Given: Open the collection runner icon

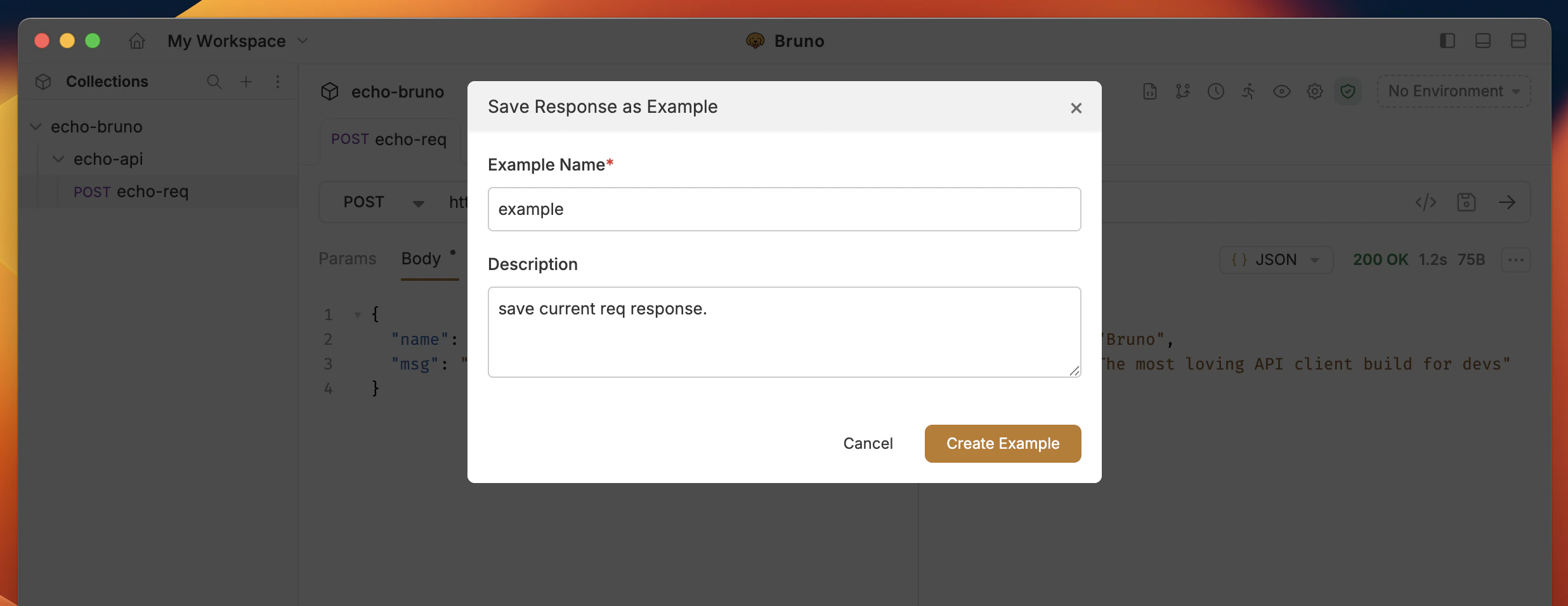Looking at the screenshot, I should tap(1248, 91).
